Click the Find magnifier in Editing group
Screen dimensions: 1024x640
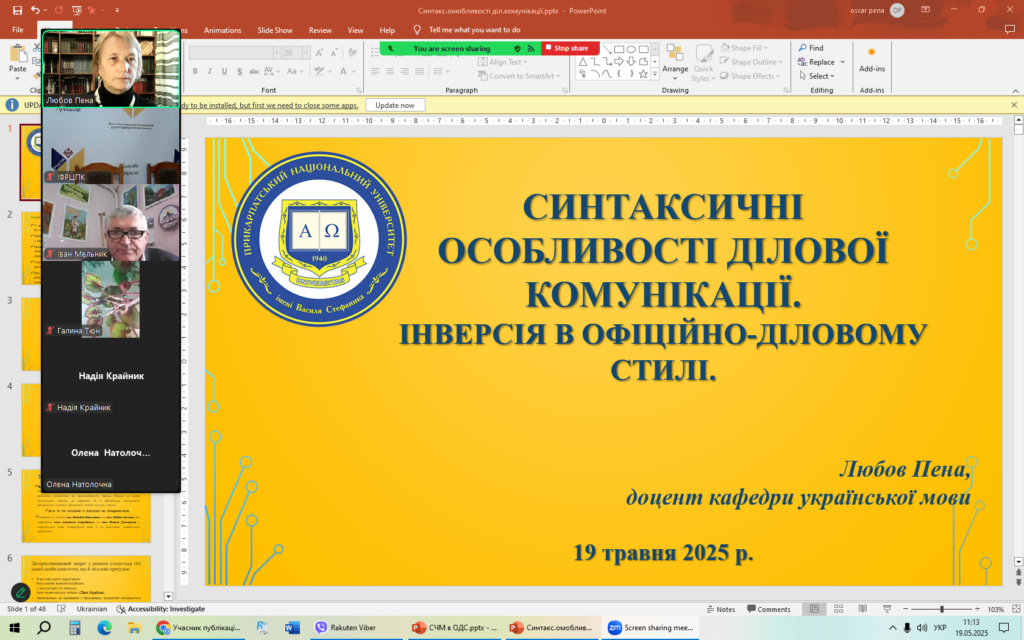[802, 48]
